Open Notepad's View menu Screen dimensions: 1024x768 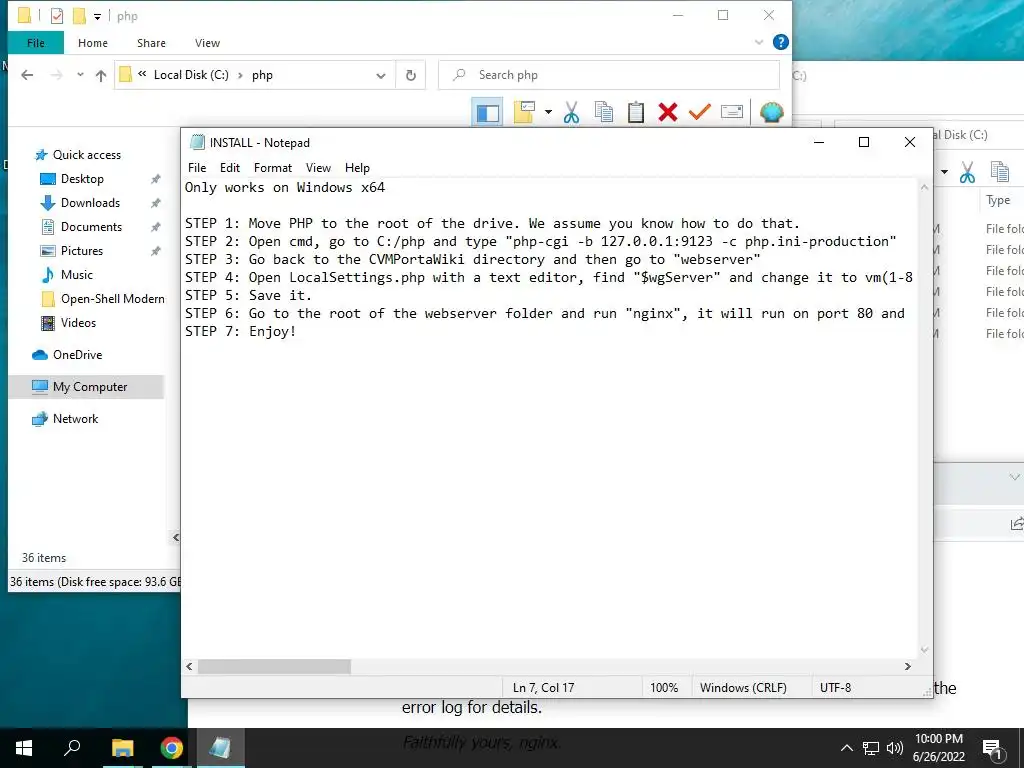[318, 168]
